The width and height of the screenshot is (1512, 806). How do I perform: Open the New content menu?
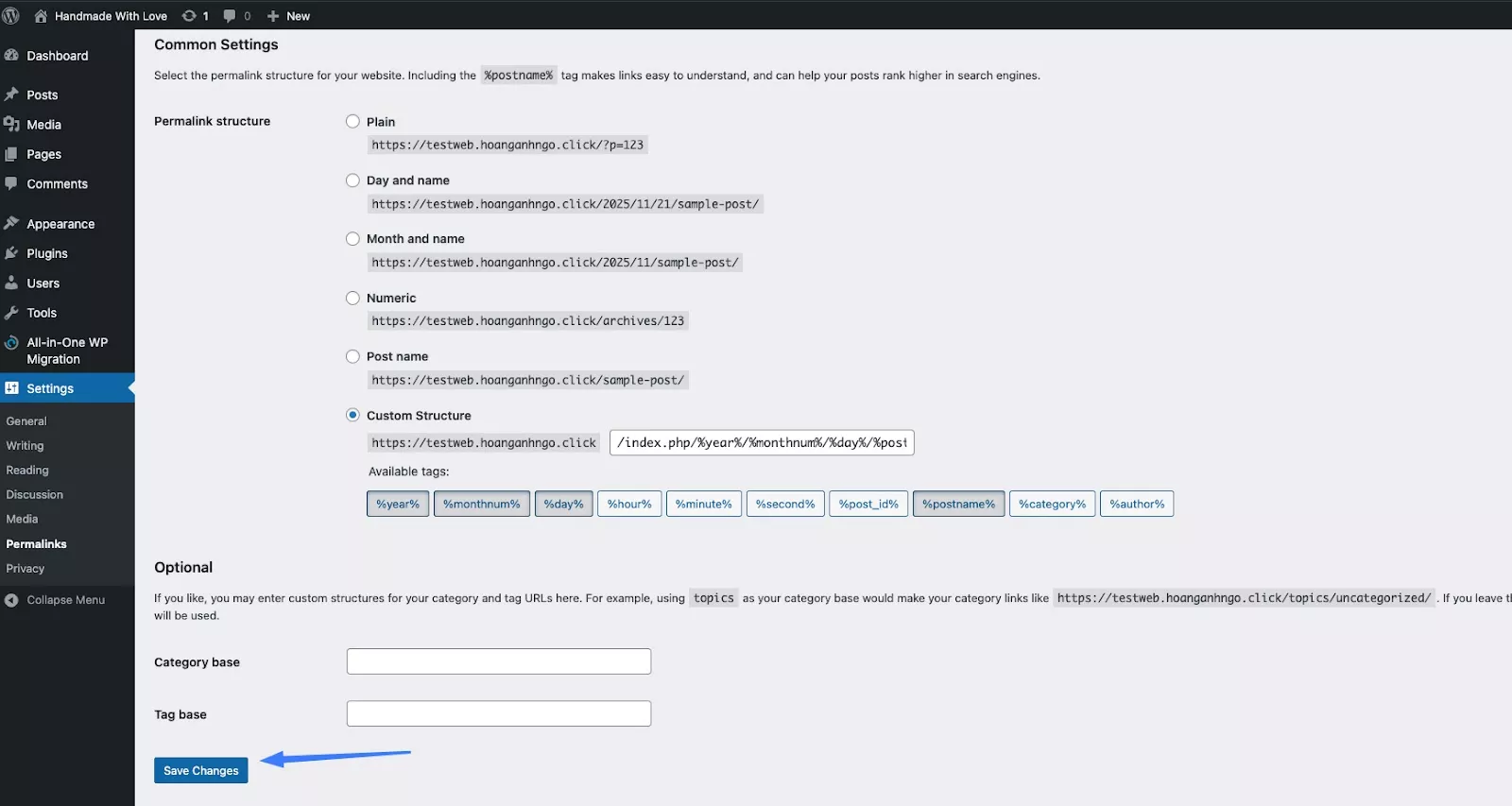289,16
